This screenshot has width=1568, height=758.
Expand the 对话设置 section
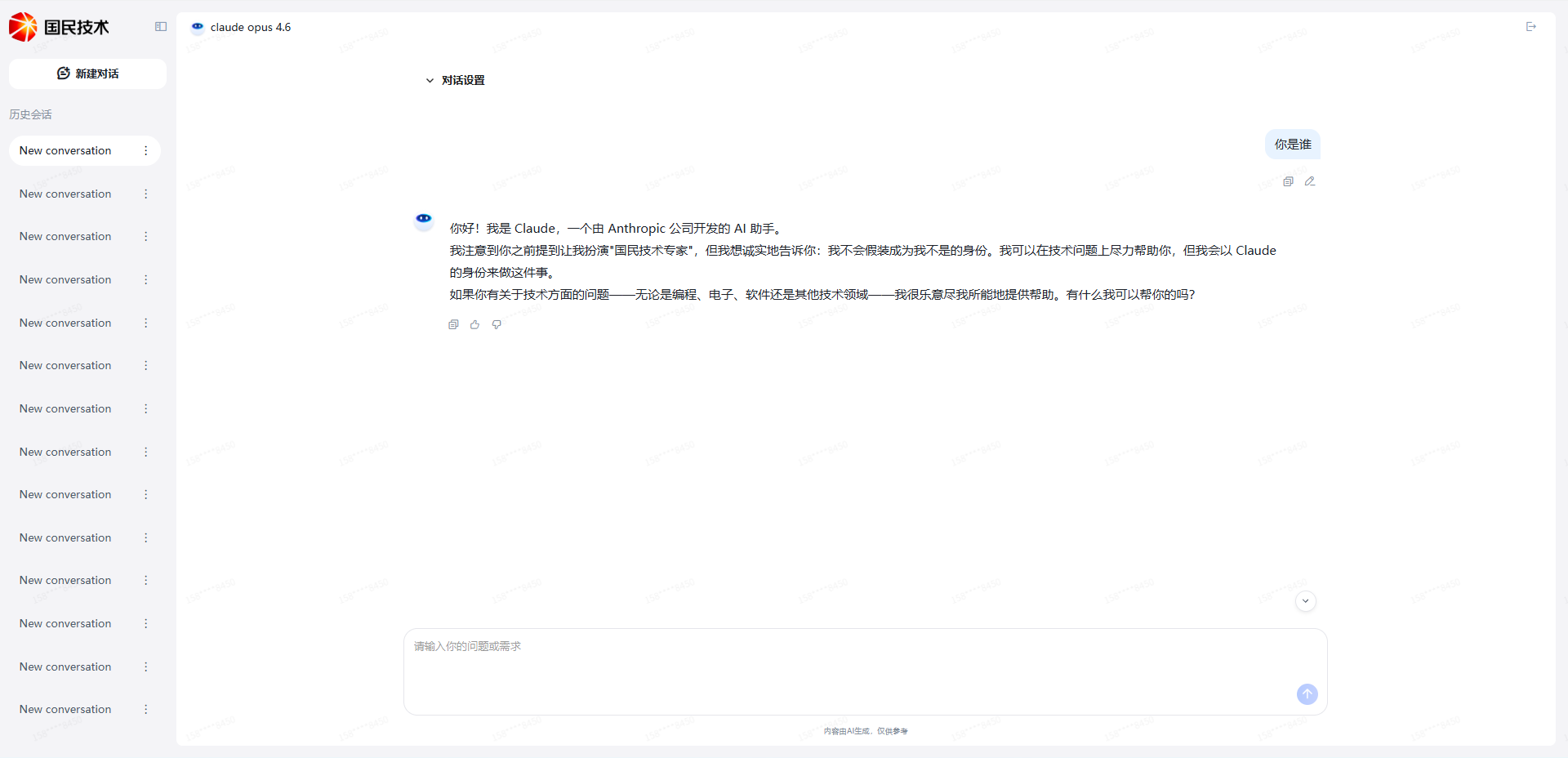pos(455,80)
